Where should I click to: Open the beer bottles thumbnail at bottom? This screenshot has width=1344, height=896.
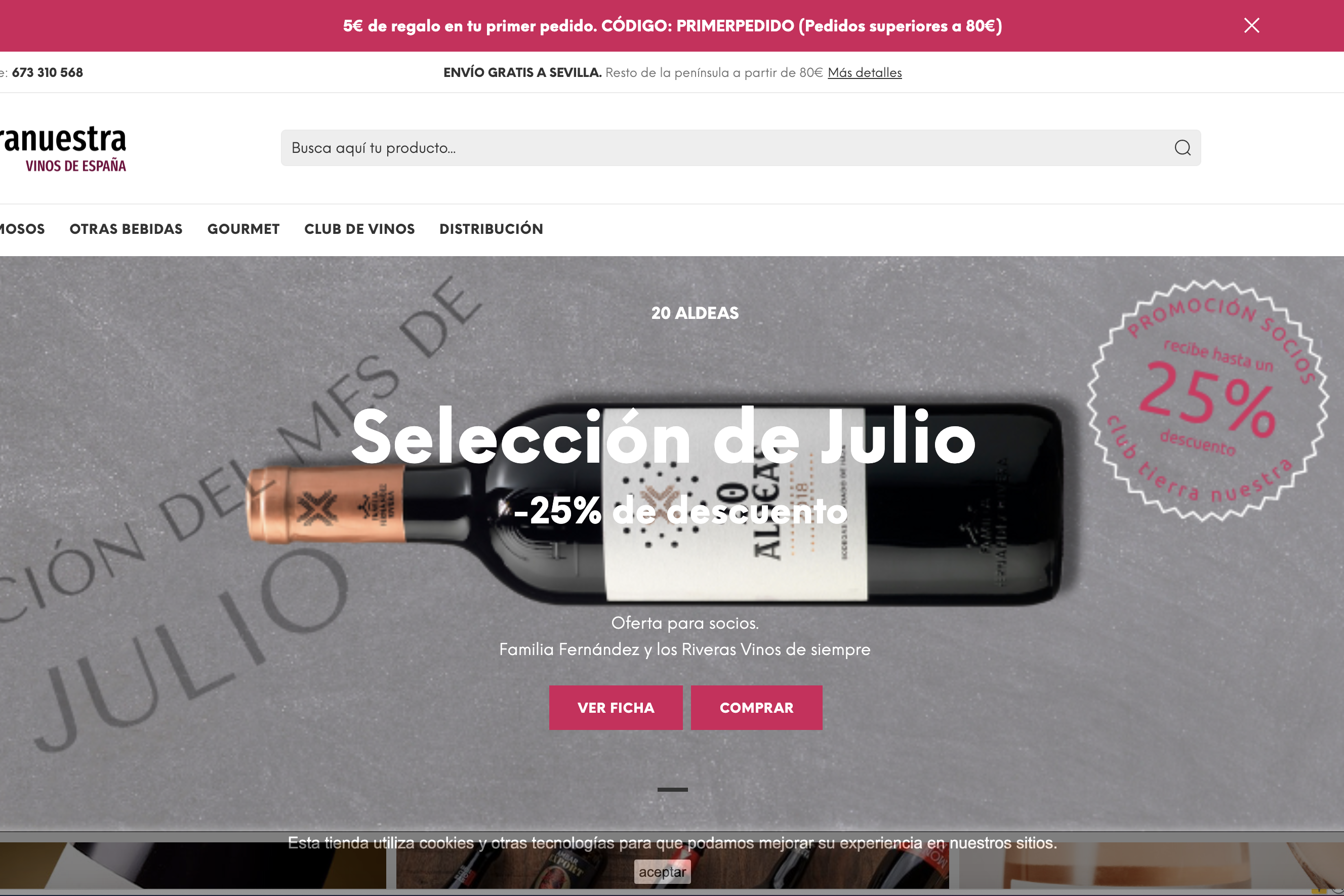point(673,866)
